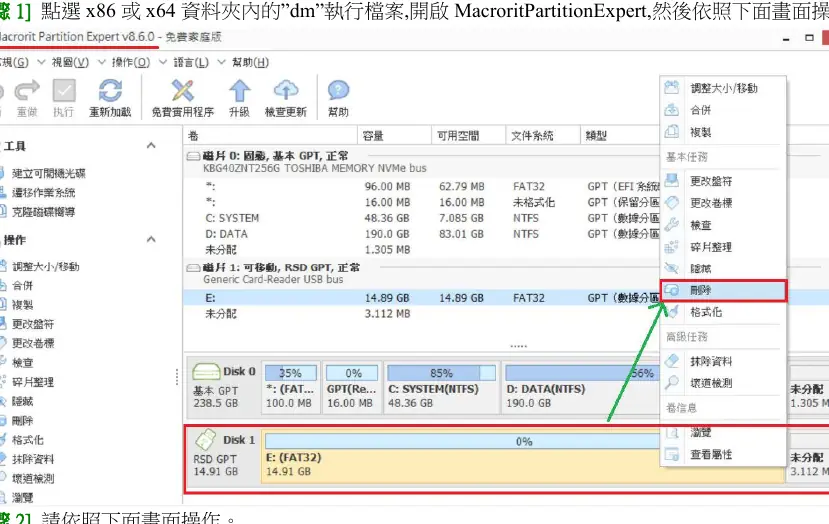Select the C: SYSTEM row in the list

click(x=422, y=218)
